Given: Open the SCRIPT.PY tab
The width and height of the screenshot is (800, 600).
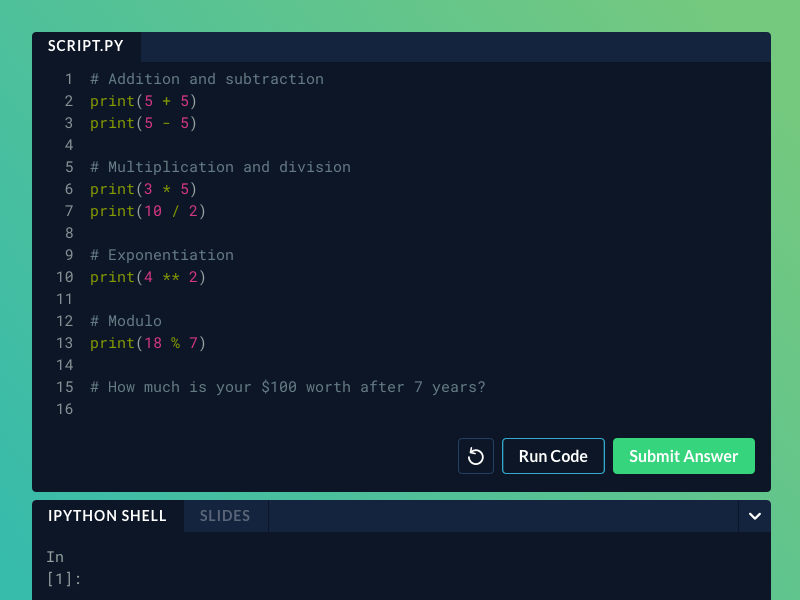Looking at the screenshot, I should click(85, 46).
